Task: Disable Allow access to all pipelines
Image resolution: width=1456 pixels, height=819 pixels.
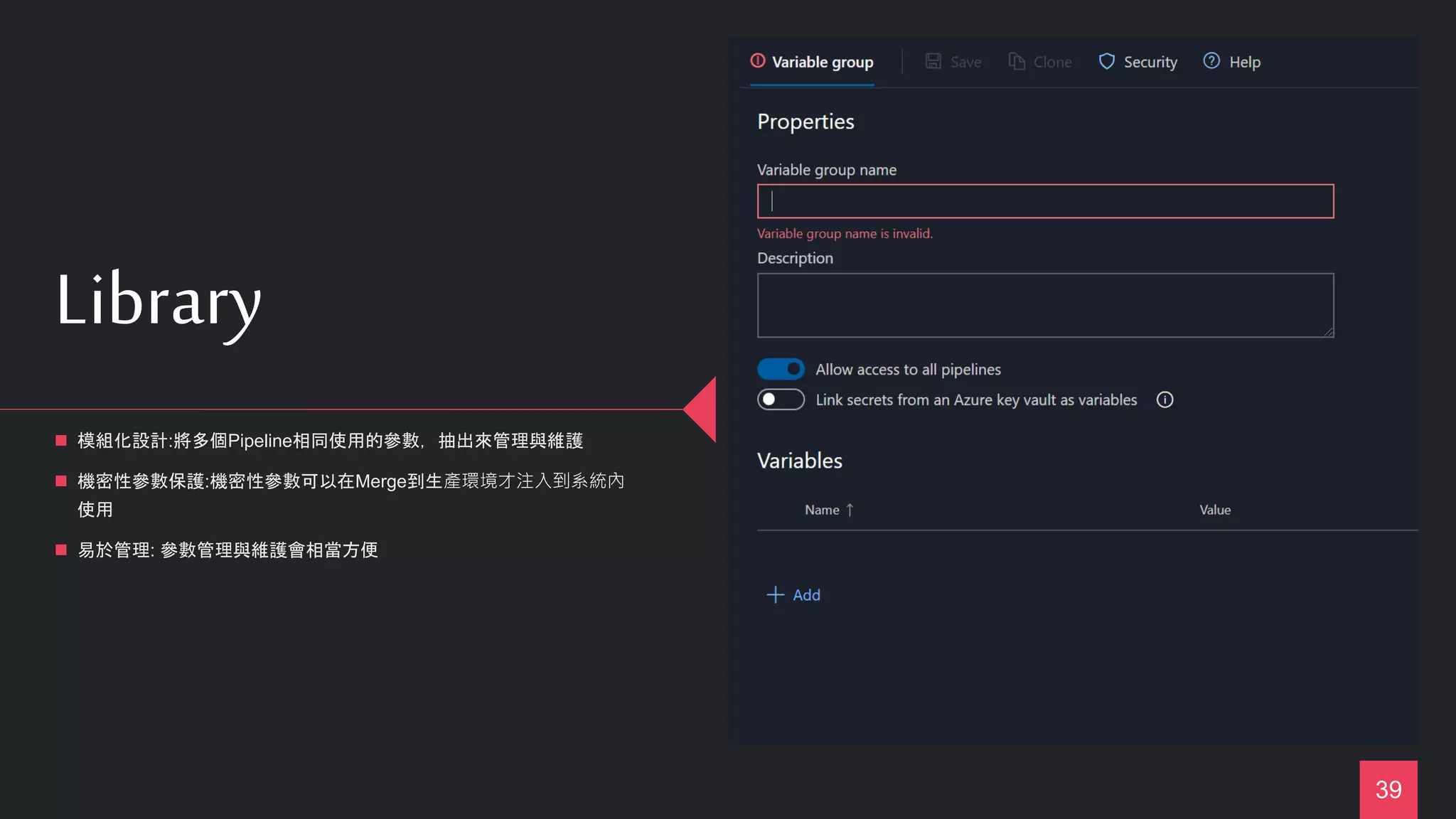Action: [x=781, y=369]
